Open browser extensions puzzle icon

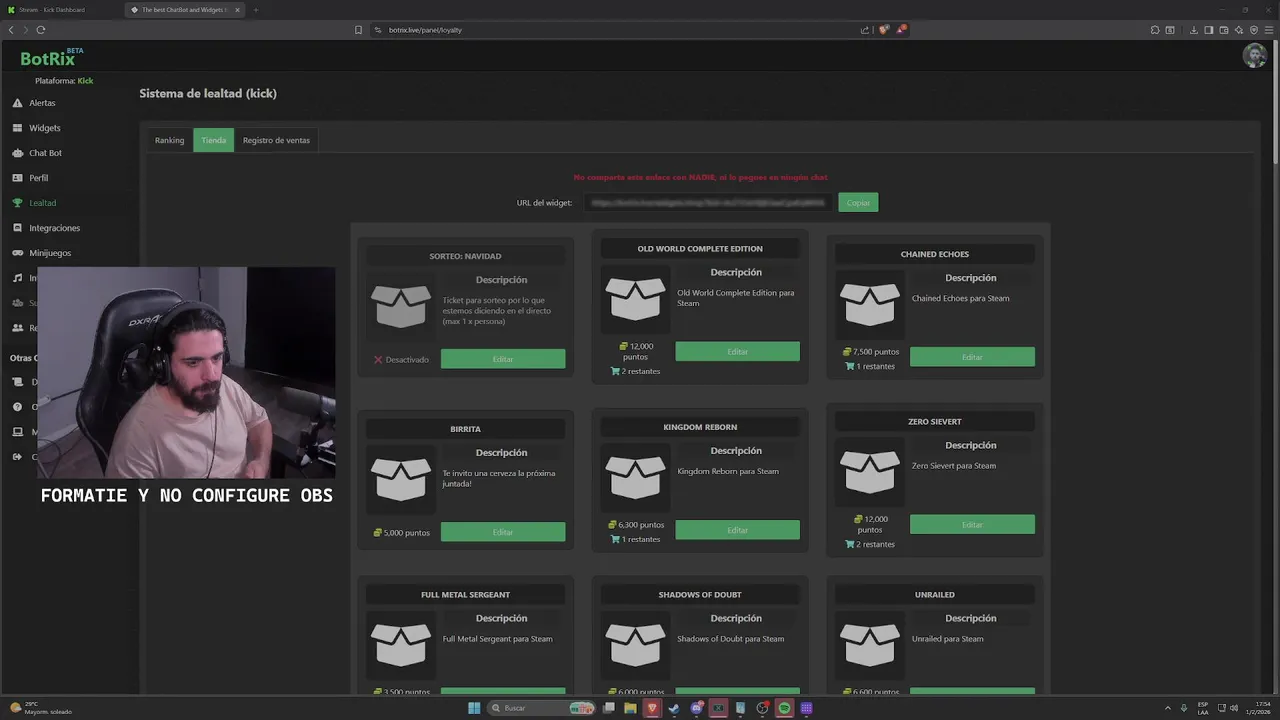click(1155, 30)
